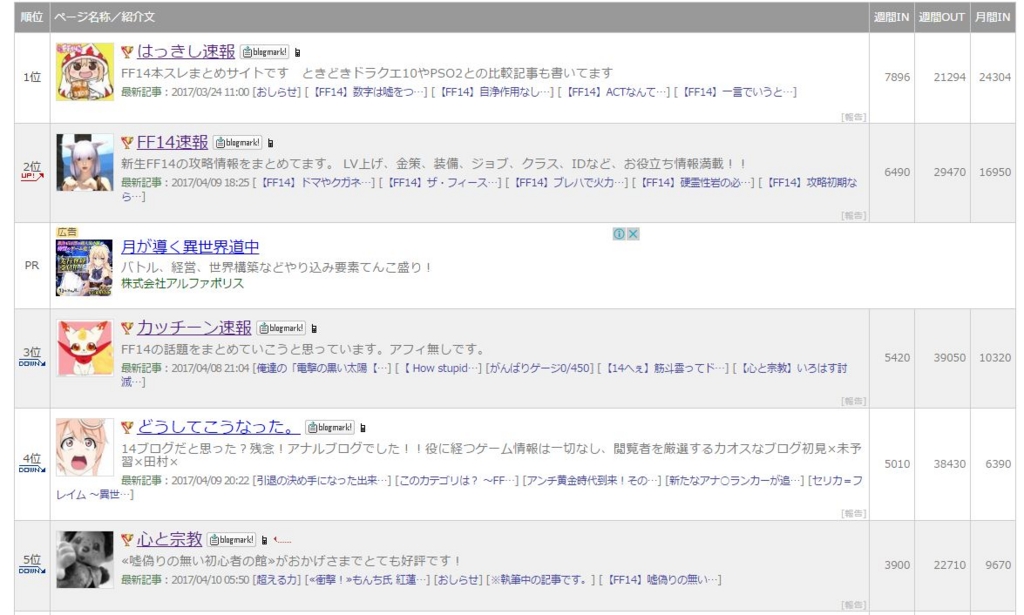Close the PR advertisement with the X icon
This screenshot has width=1024, height=615.
click(x=632, y=234)
